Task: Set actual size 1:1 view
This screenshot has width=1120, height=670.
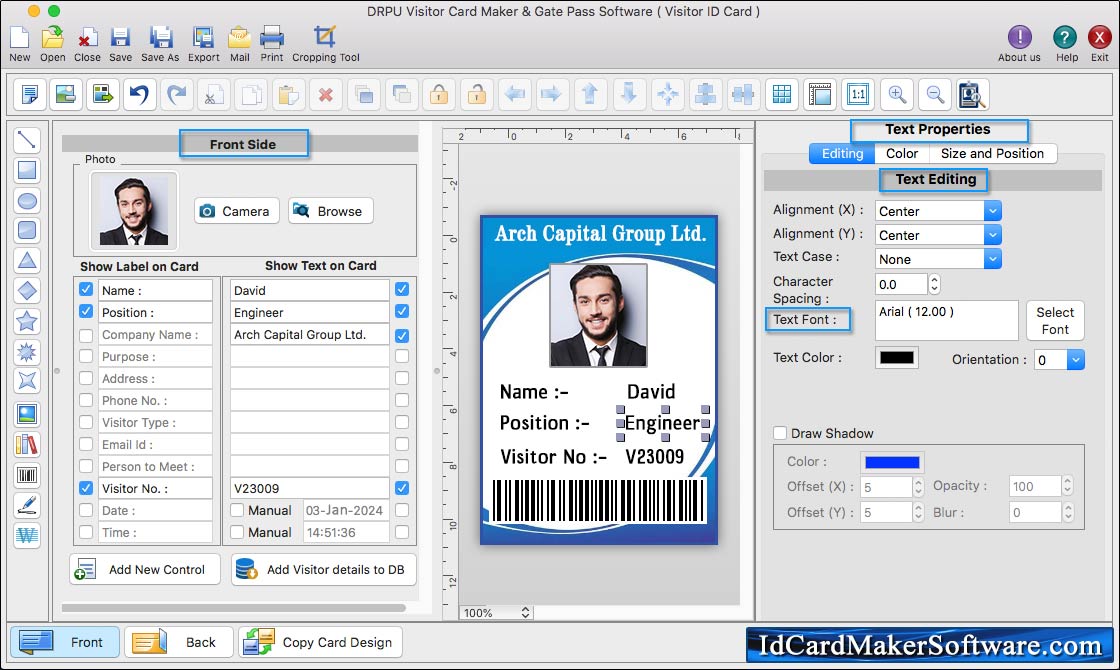Action: [858, 94]
